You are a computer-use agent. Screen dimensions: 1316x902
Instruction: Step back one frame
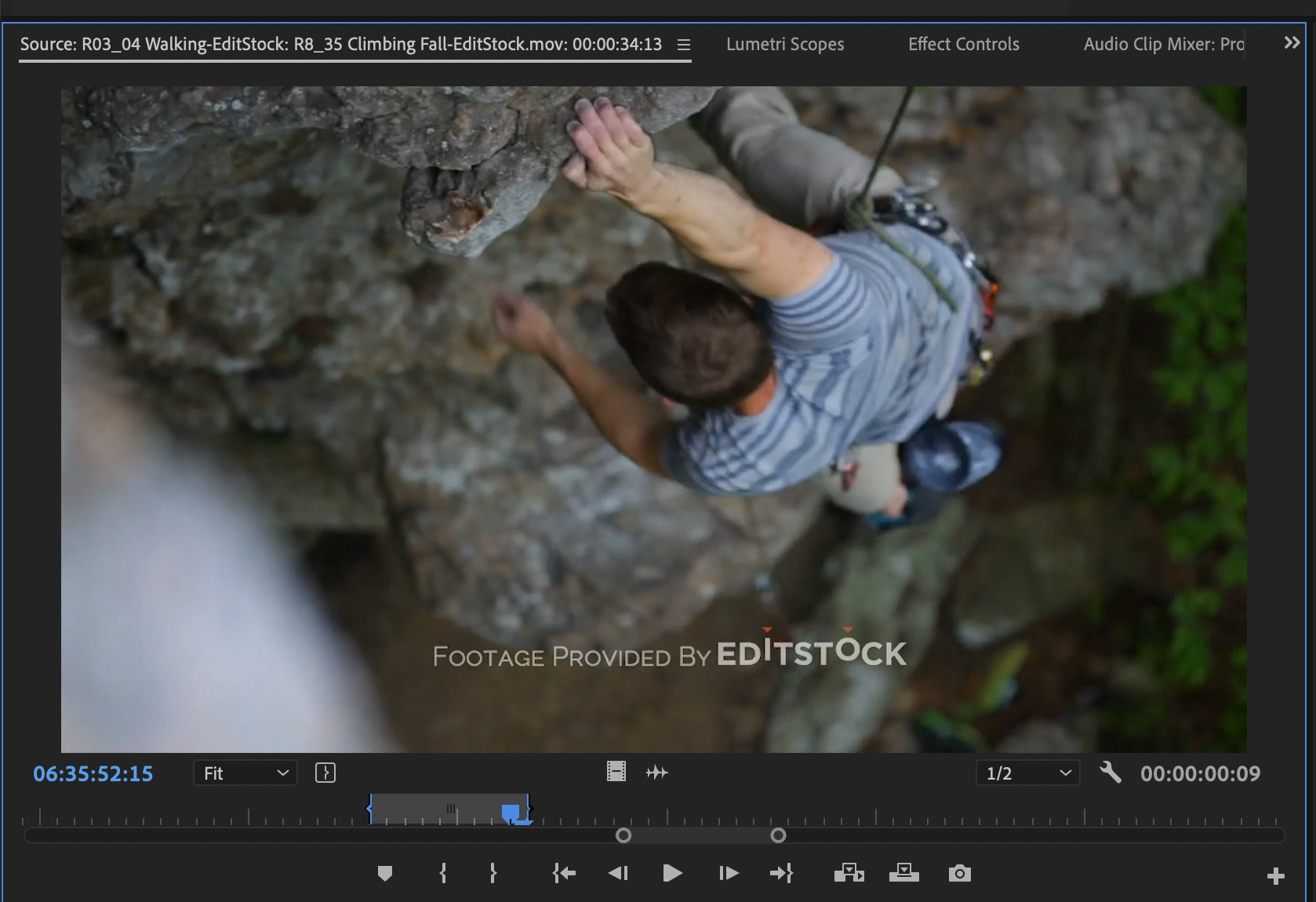(x=618, y=873)
